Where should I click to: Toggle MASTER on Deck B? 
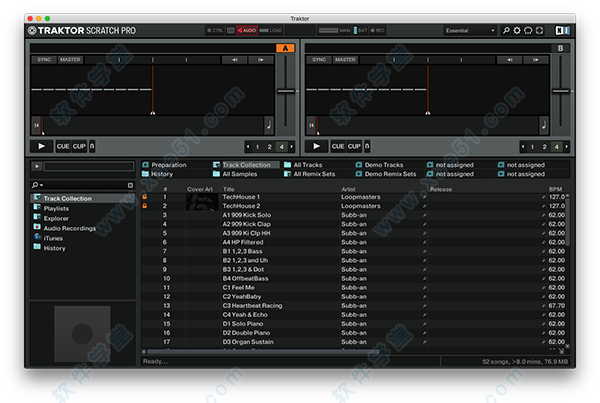[345, 60]
